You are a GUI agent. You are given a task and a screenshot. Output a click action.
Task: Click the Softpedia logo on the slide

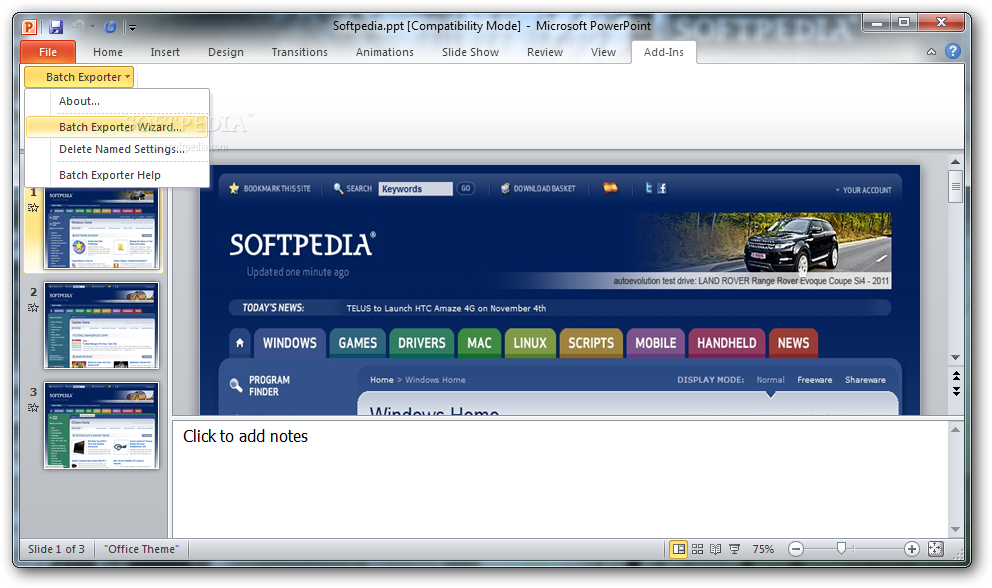tap(302, 245)
